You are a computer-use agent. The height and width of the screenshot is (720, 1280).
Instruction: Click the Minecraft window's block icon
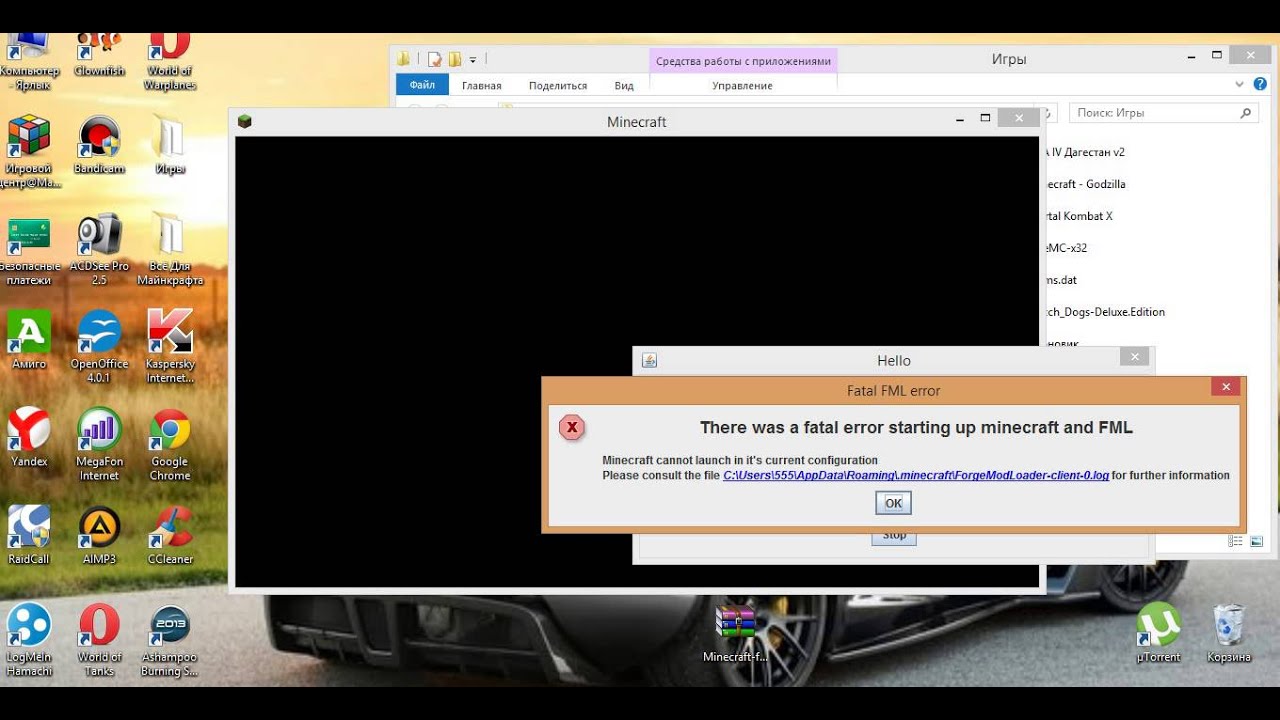pos(244,121)
